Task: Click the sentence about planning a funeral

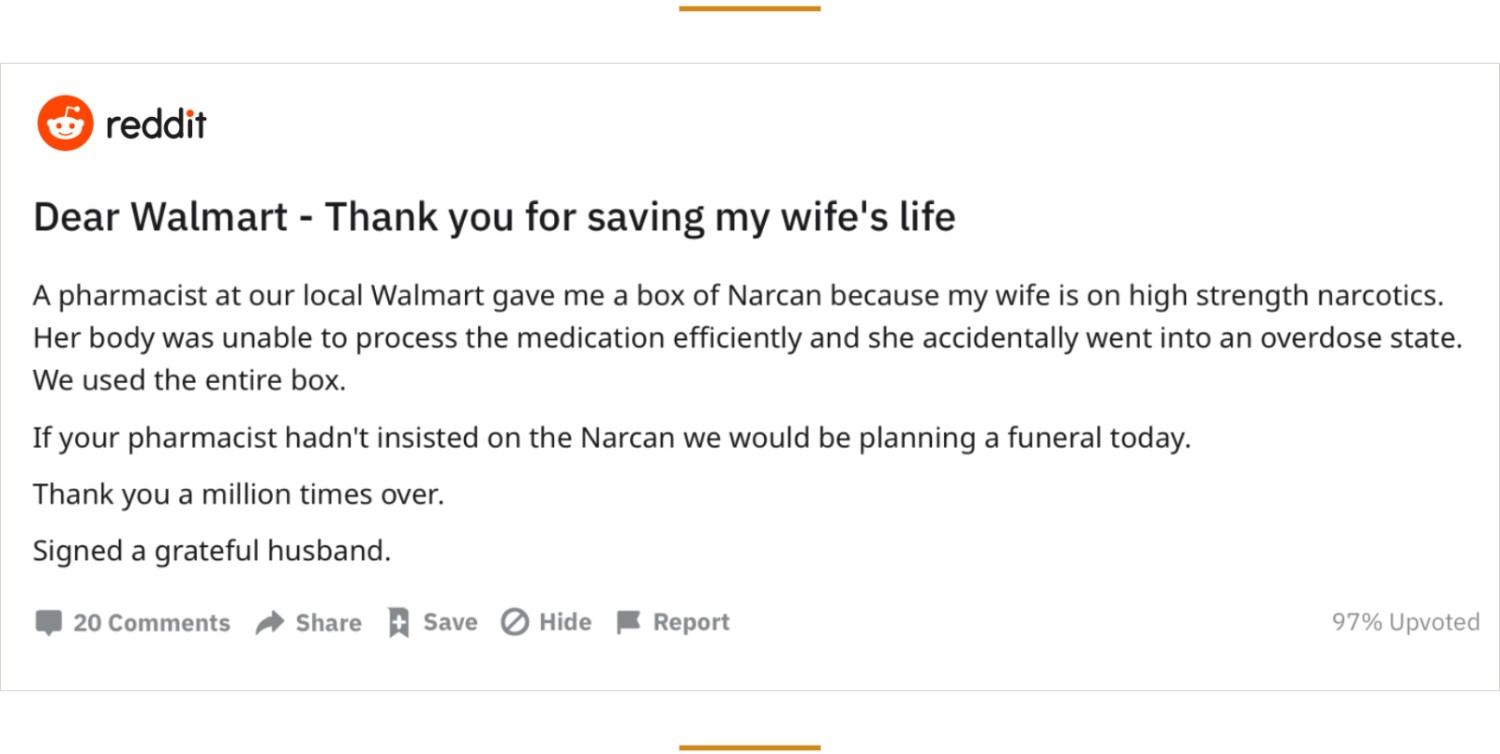Action: (612, 438)
